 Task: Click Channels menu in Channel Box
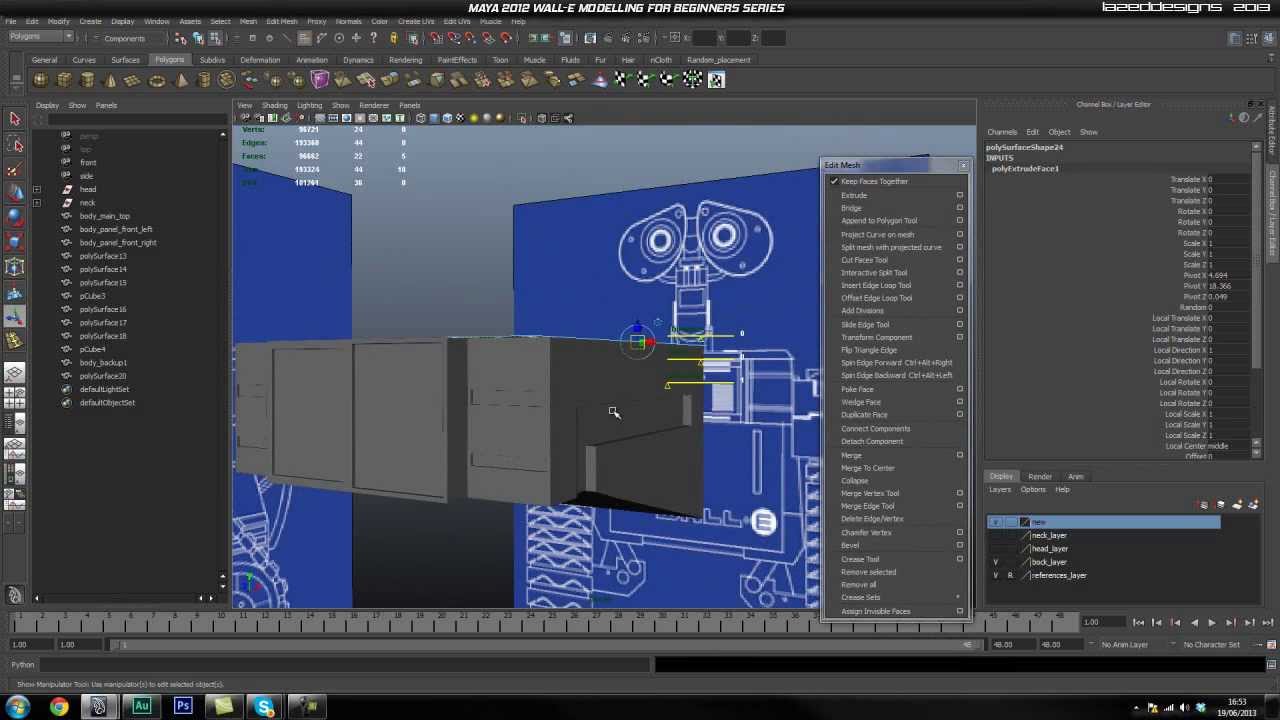click(x=1002, y=132)
